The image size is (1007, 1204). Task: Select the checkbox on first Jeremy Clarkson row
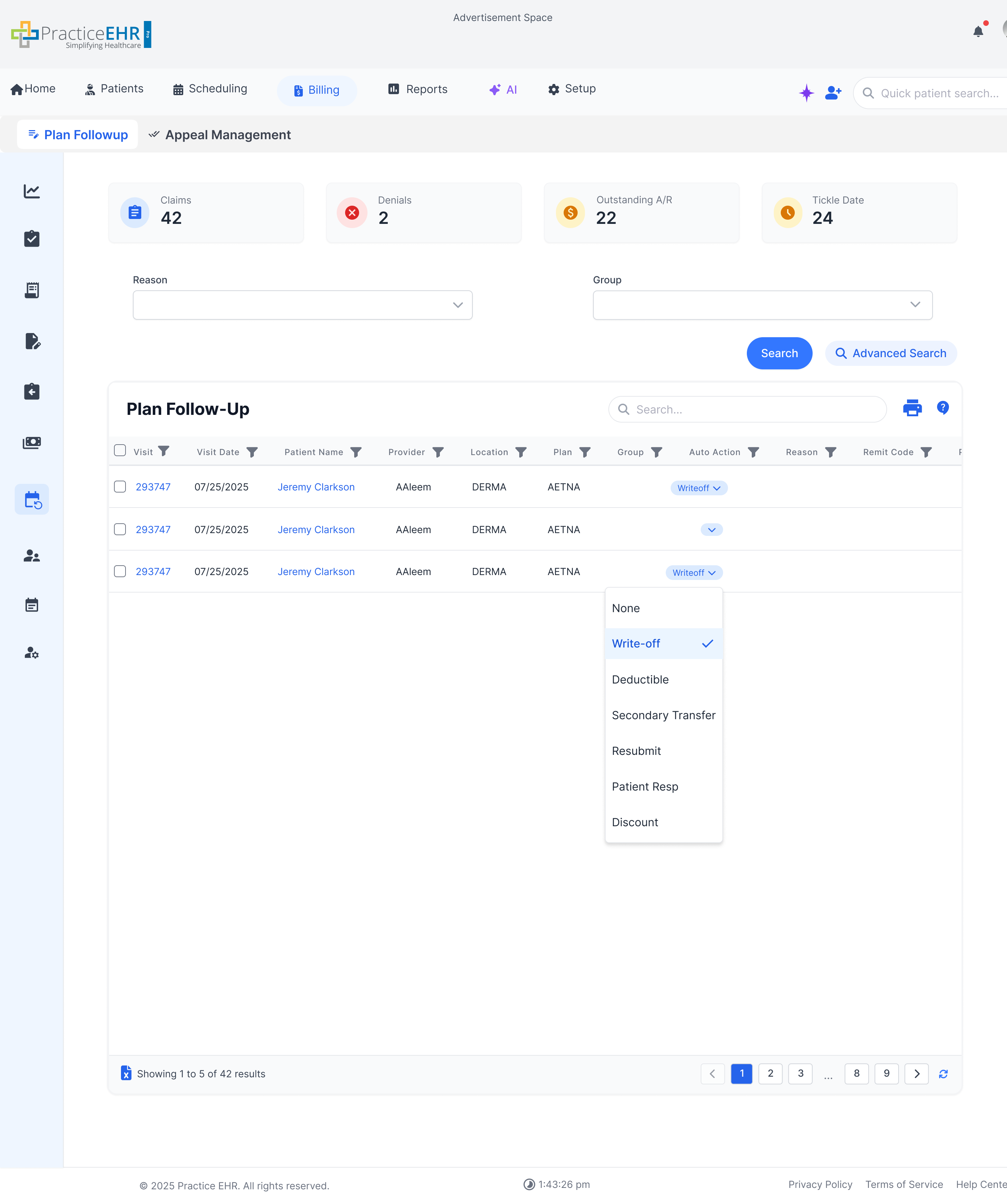tap(120, 486)
